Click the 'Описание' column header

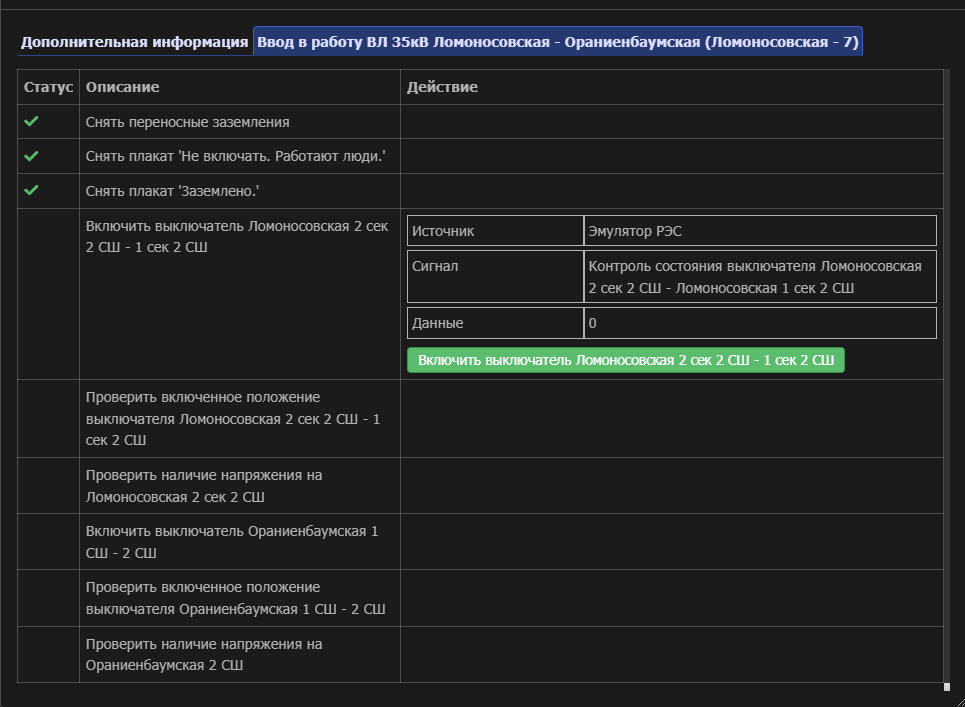[x=122, y=87]
